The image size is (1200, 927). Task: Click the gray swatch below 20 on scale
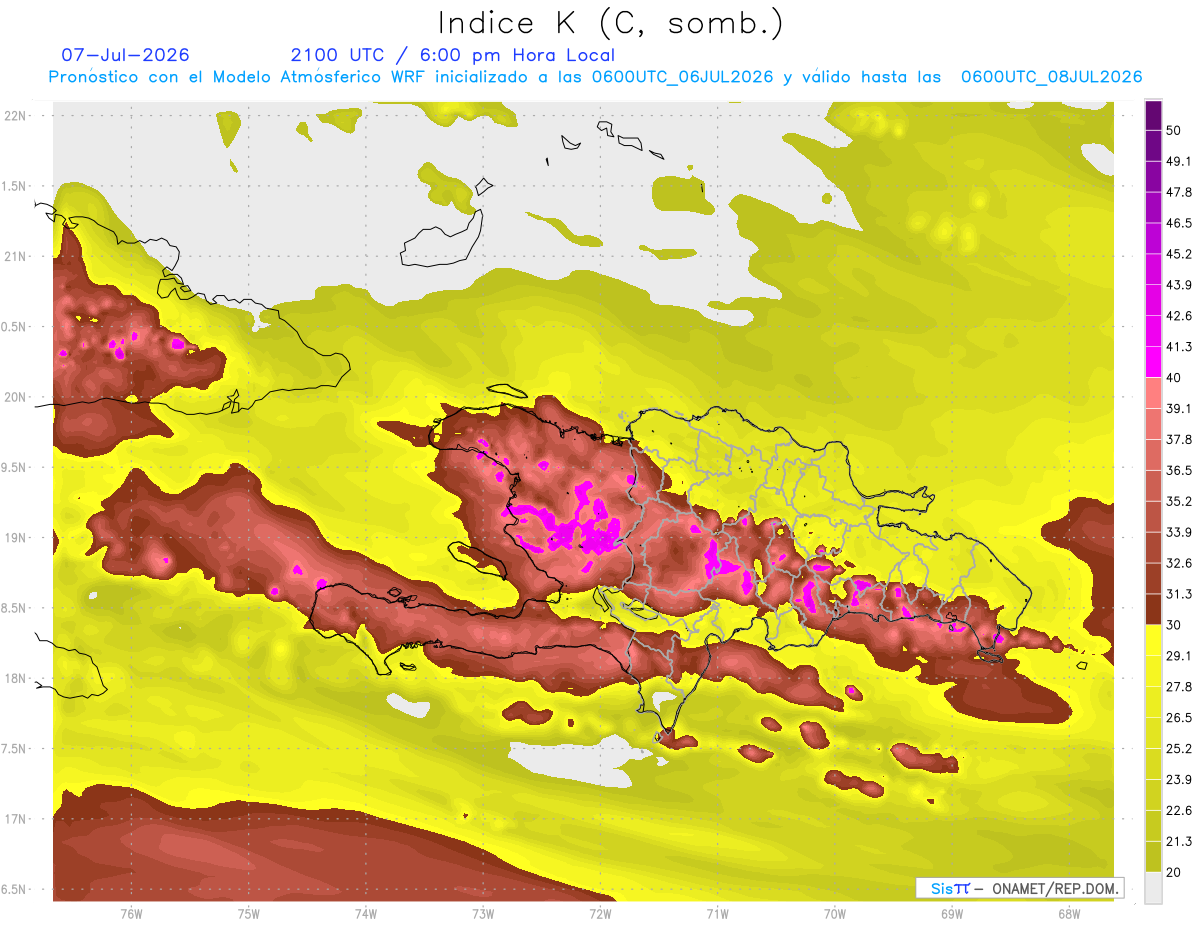(x=1153, y=887)
